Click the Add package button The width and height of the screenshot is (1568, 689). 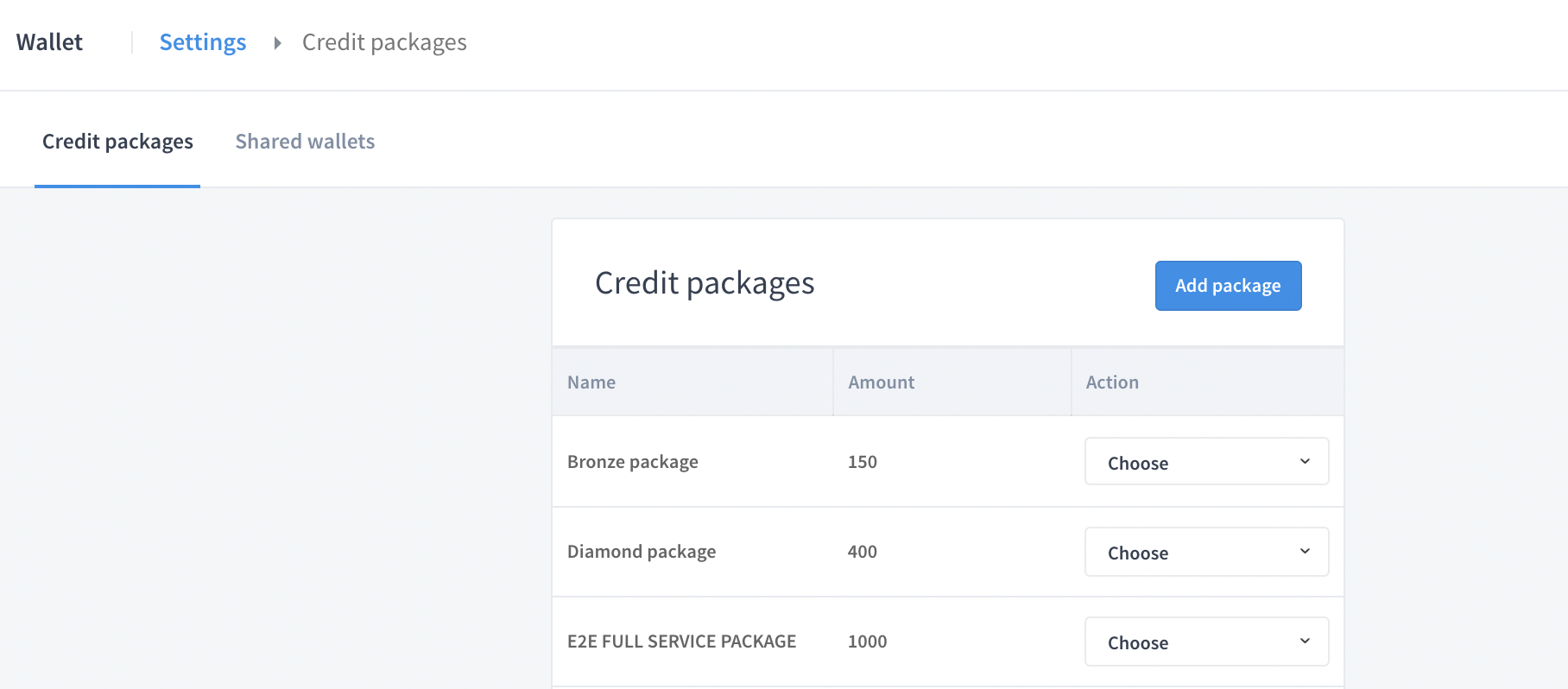(1228, 286)
